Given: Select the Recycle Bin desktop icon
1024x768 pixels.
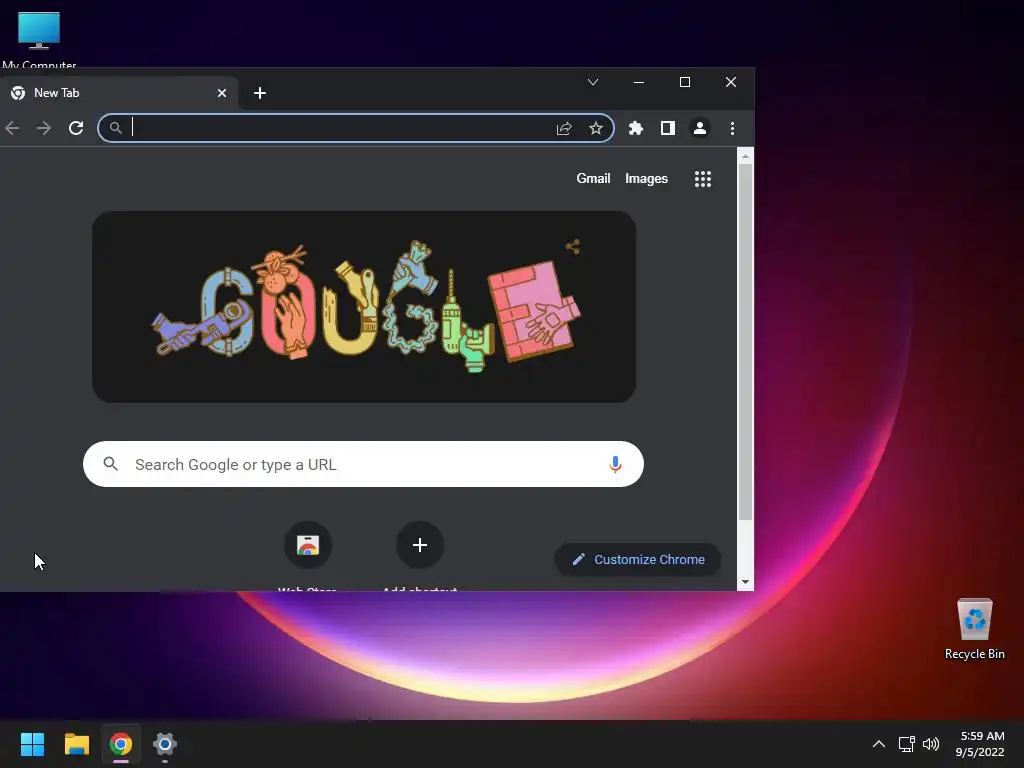Looking at the screenshot, I should pos(974,629).
